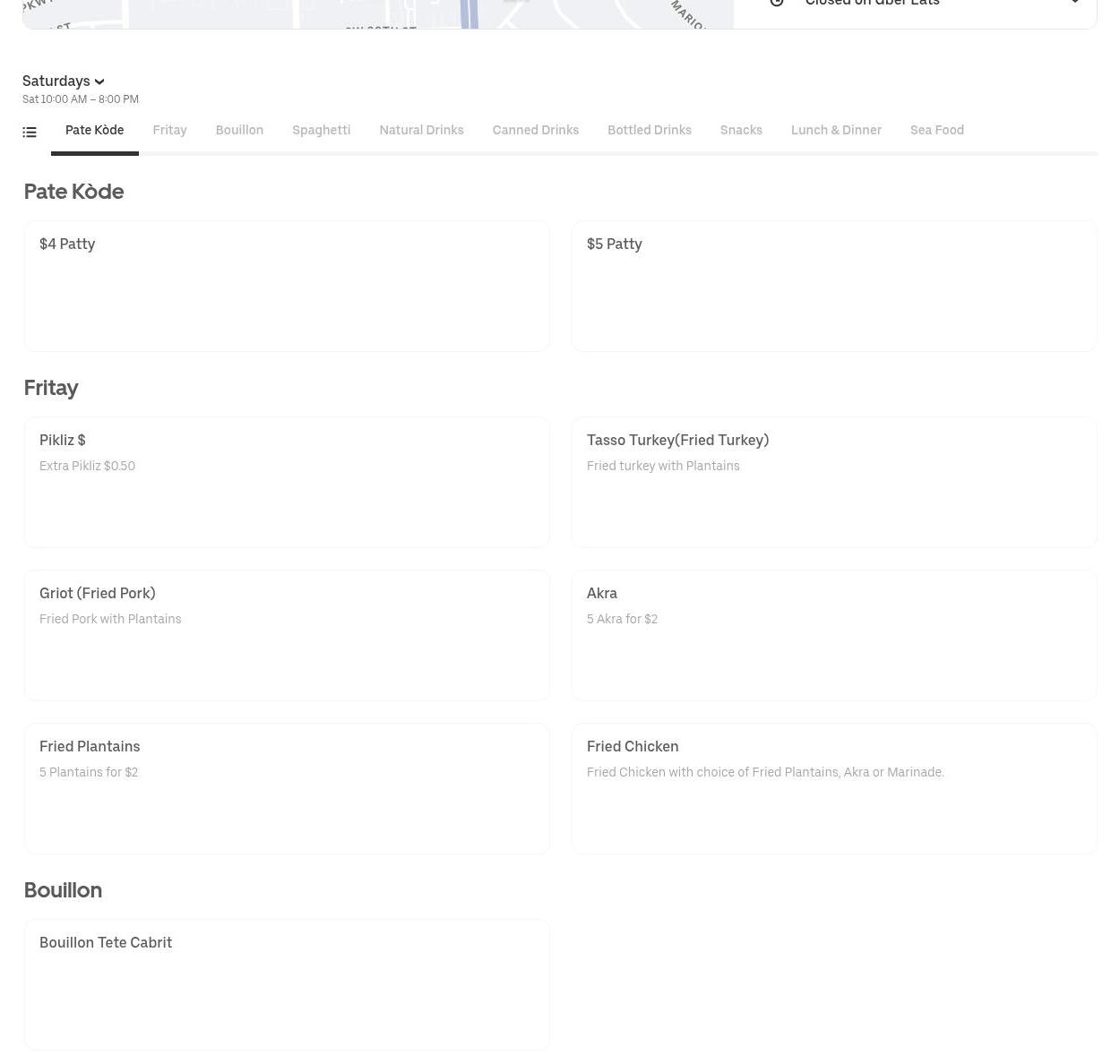Select the Fried Plantains item

click(287, 789)
